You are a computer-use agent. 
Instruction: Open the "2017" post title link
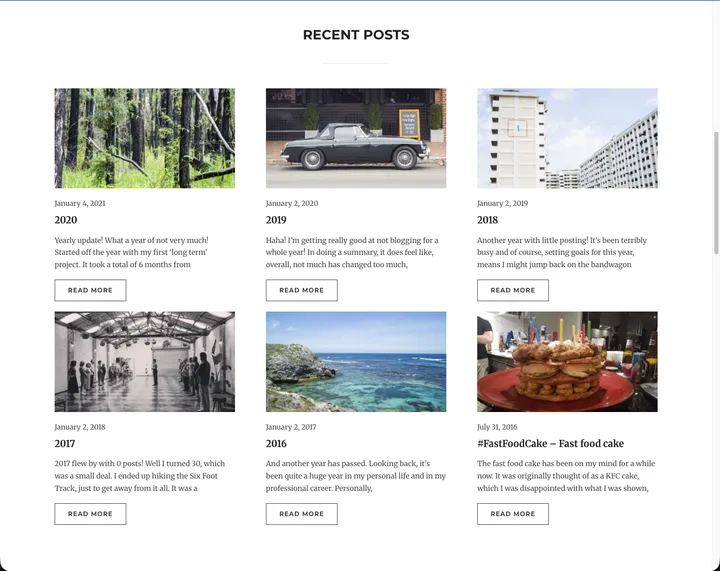pos(65,444)
